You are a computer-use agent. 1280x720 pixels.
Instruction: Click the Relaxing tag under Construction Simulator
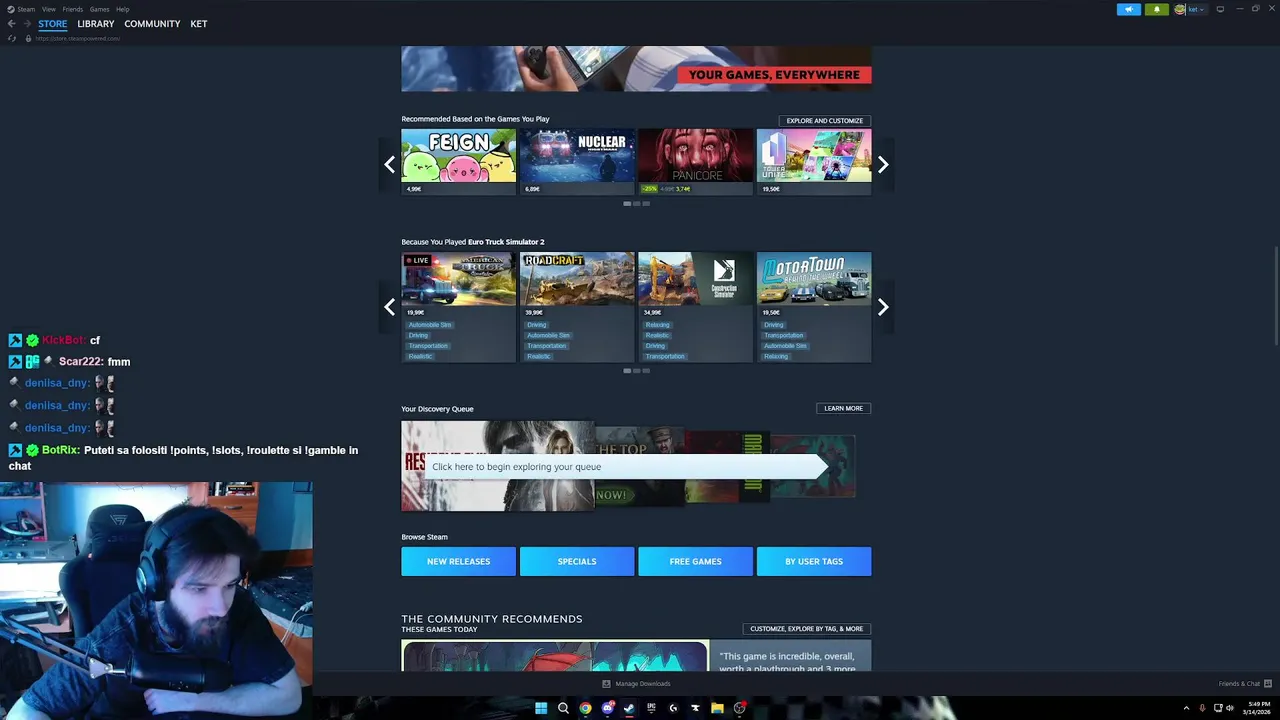pos(657,325)
